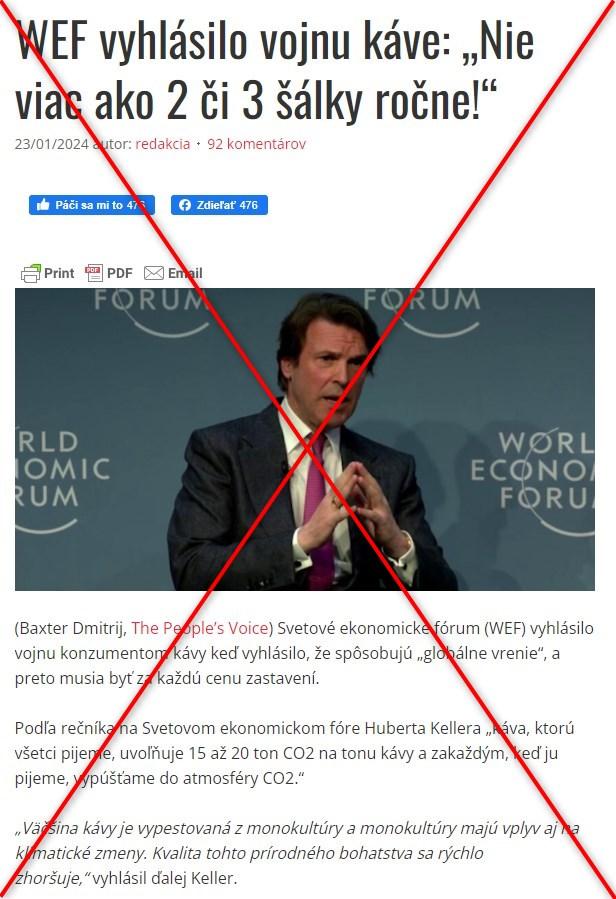Click the PDF document icon
The height and width of the screenshot is (899, 616).
pos(93,273)
